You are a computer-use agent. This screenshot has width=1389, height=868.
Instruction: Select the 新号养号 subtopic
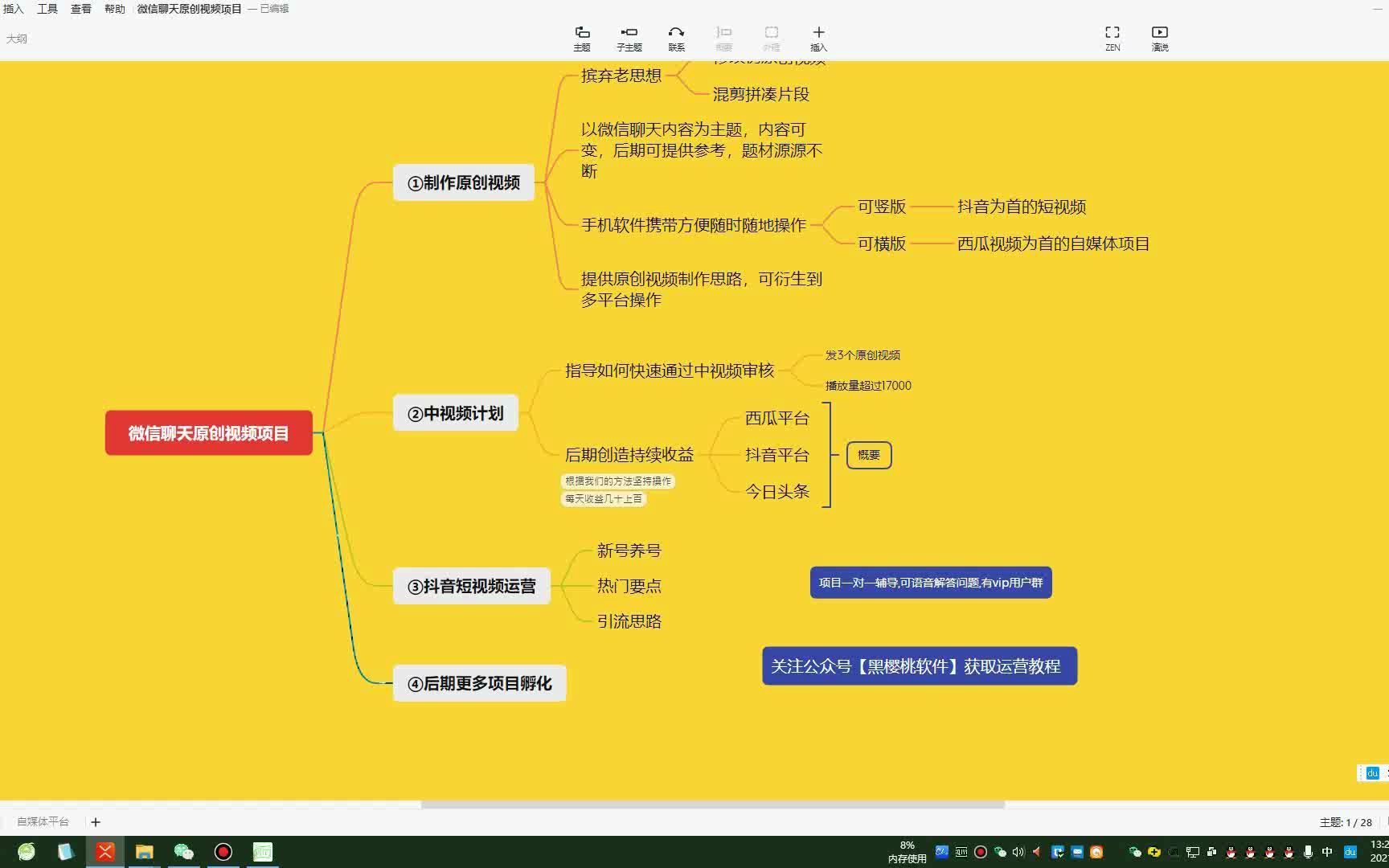click(x=629, y=551)
